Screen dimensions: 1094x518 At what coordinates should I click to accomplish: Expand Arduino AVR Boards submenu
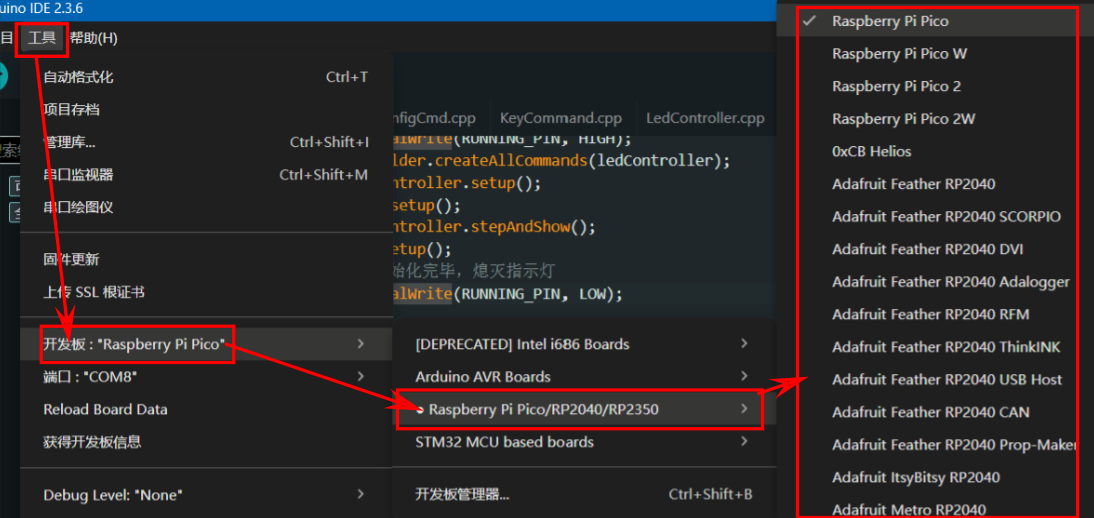pos(584,377)
